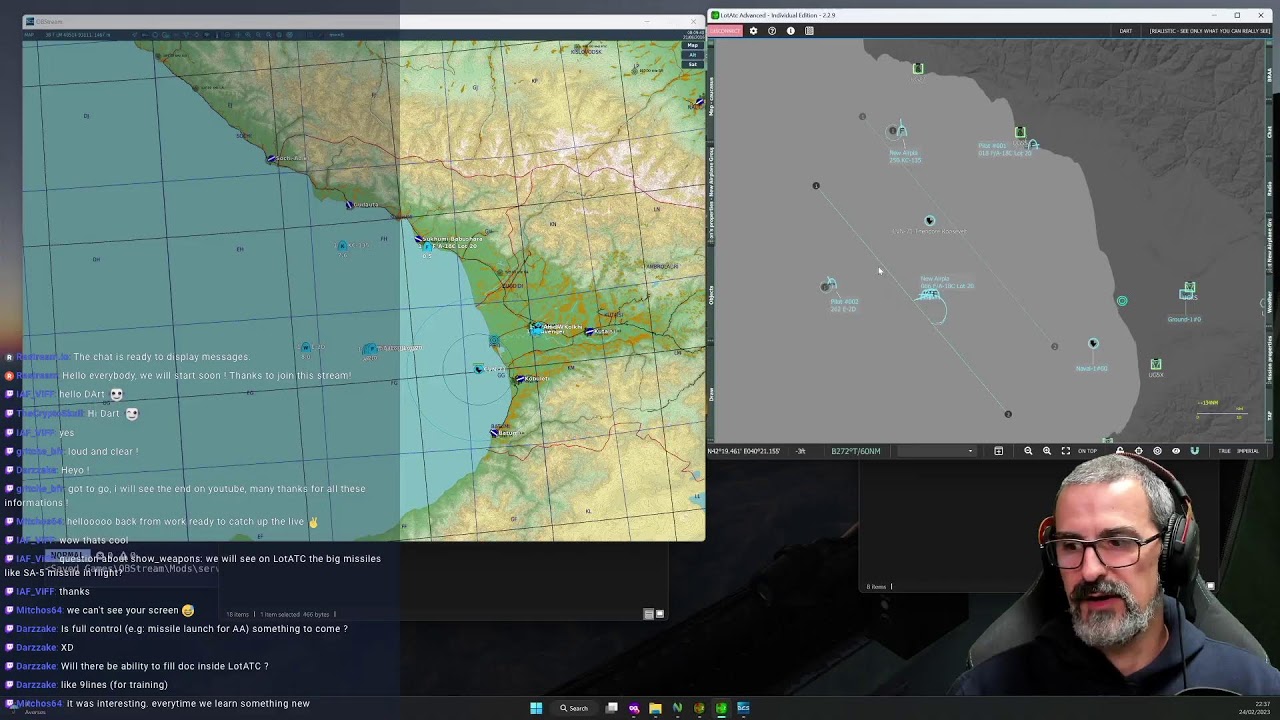Select the green unit icon at top of LotAtc map
Image resolution: width=1280 pixels, height=720 pixels.
click(x=918, y=68)
